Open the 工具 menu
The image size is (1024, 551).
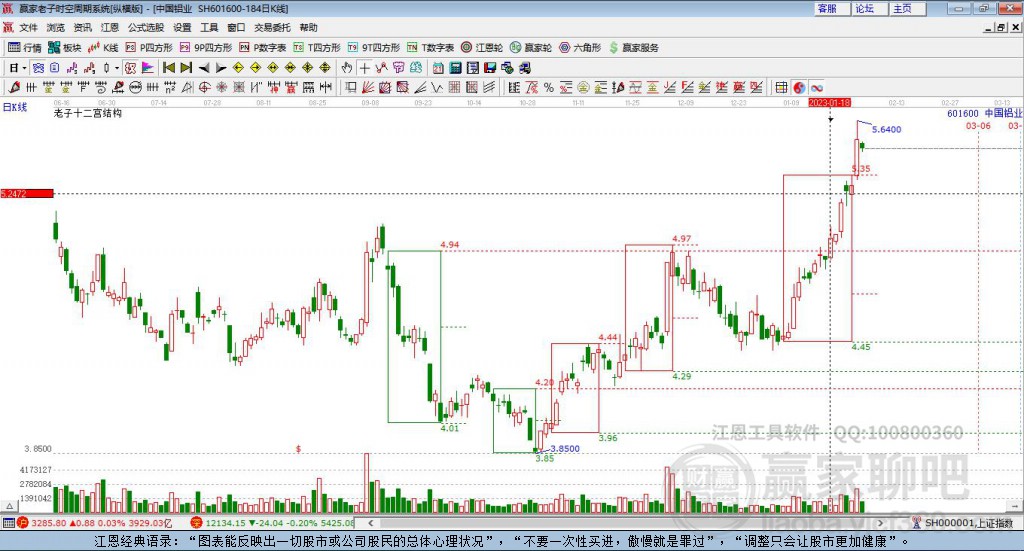click(209, 27)
